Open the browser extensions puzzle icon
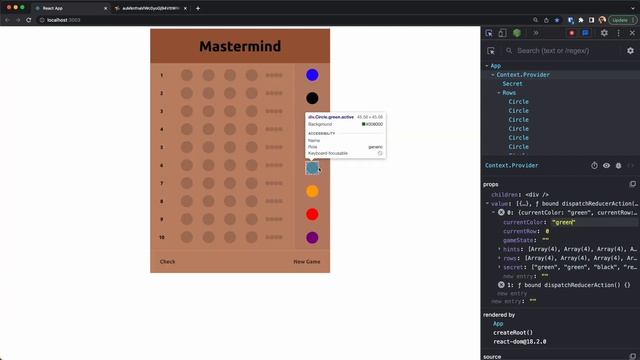 [581, 20]
